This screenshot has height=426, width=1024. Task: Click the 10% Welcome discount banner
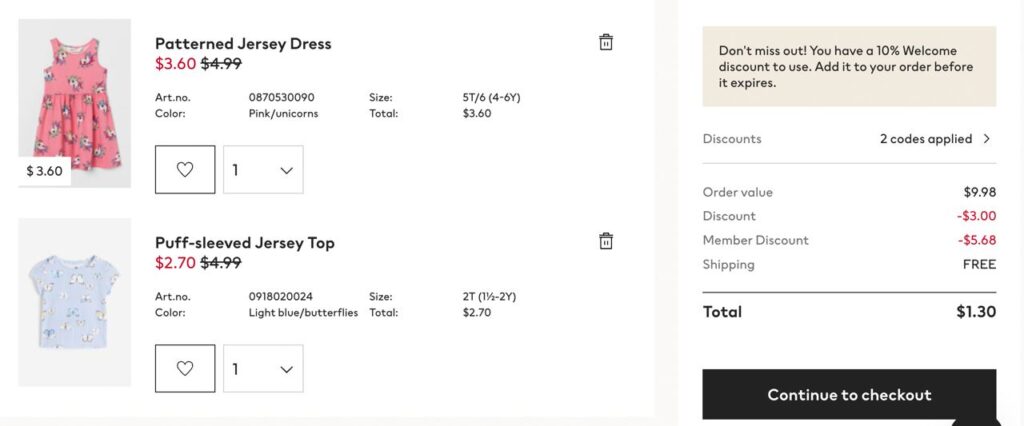pyautogui.click(x=849, y=66)
